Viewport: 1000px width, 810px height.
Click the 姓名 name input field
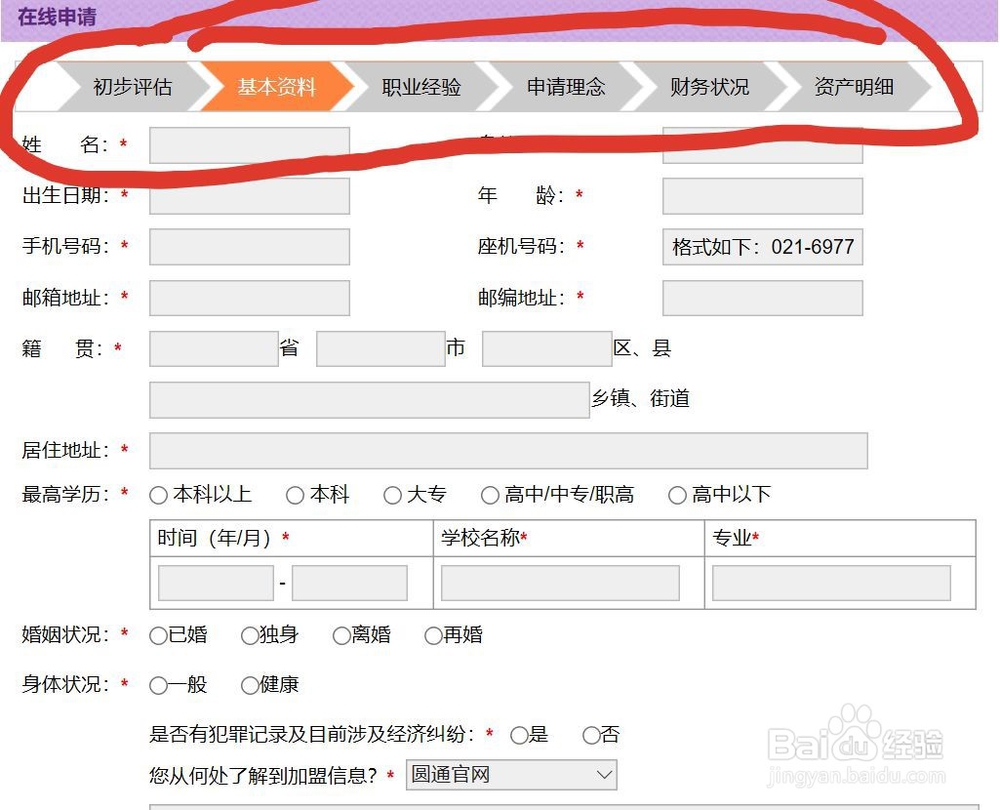[248, 145]
